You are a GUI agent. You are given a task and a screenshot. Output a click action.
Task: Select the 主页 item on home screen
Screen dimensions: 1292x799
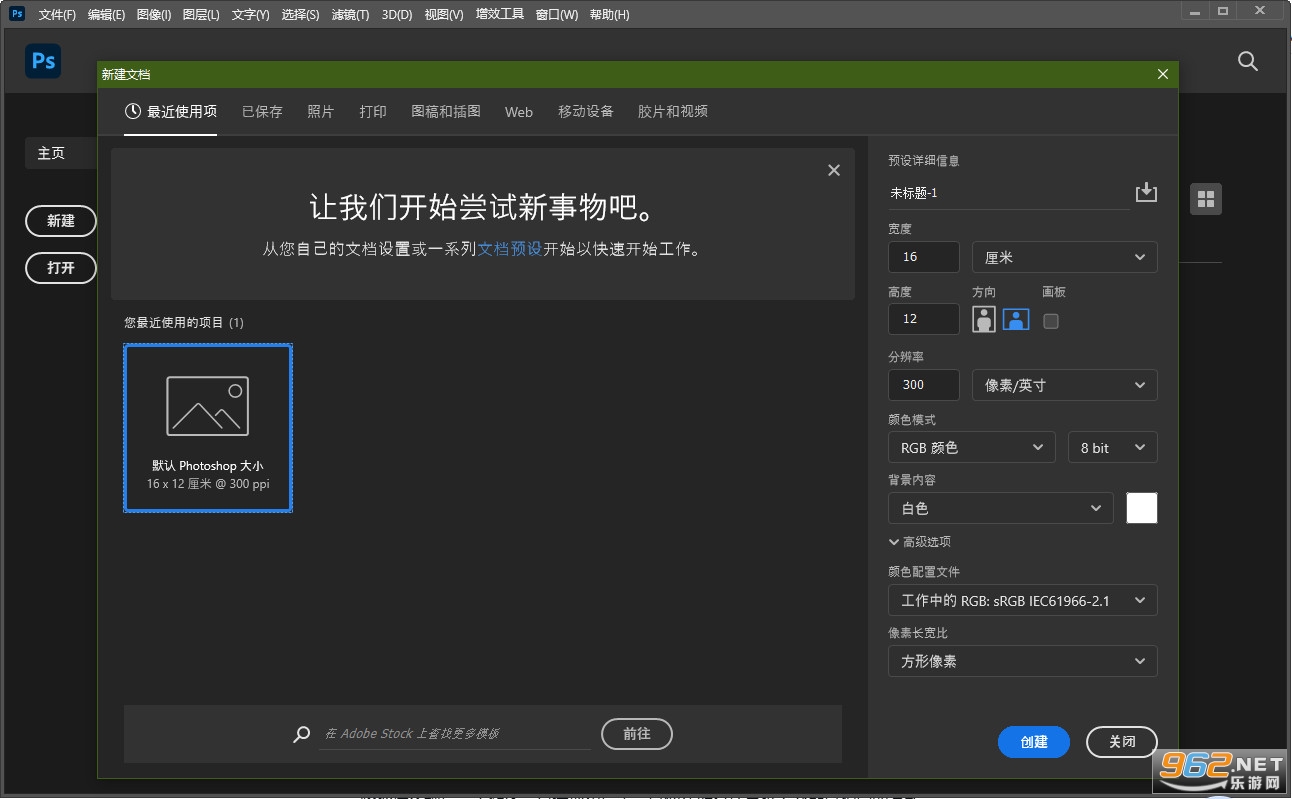point(61,153)
